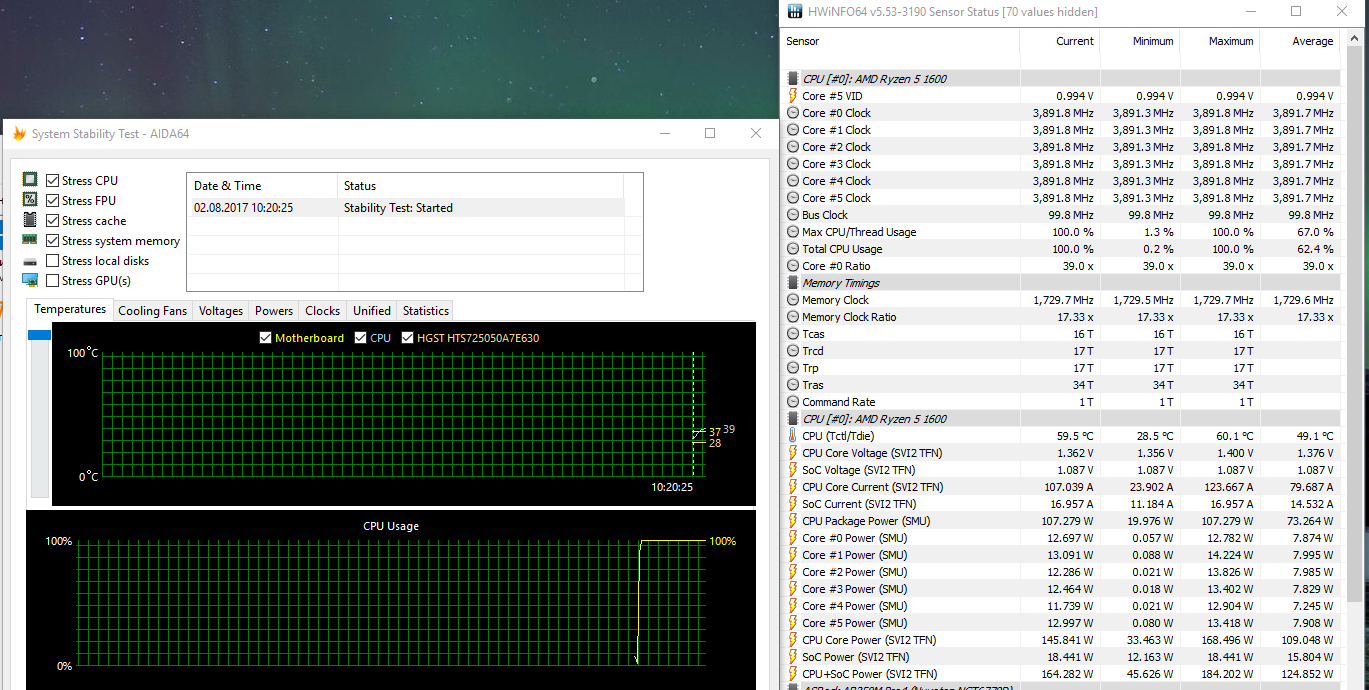Click the HWiNFO64 title bar icon
The width and height of the screenshot is (1369, 690).
[795, 11]
